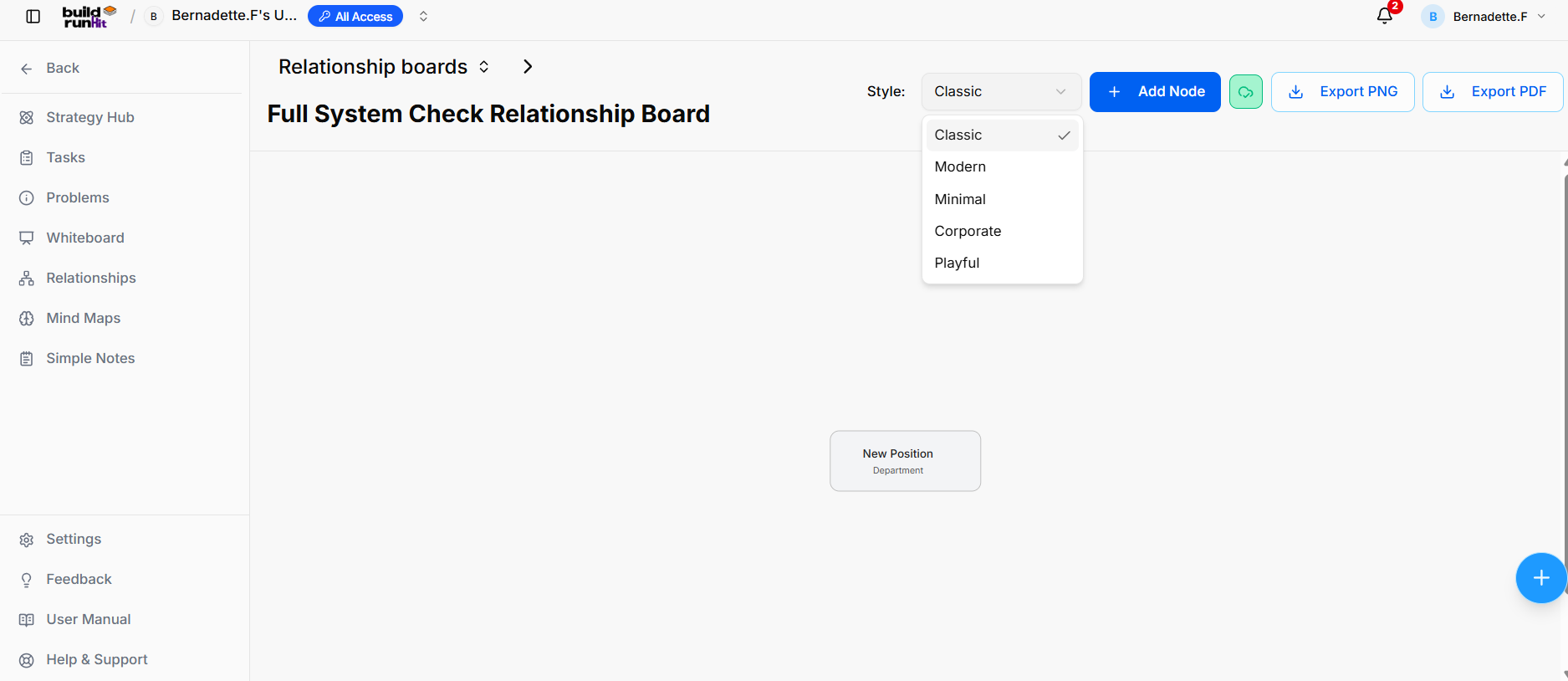Select the Corporate style option
Viewport: 1568px width, 681px height.
point(1002,231)
